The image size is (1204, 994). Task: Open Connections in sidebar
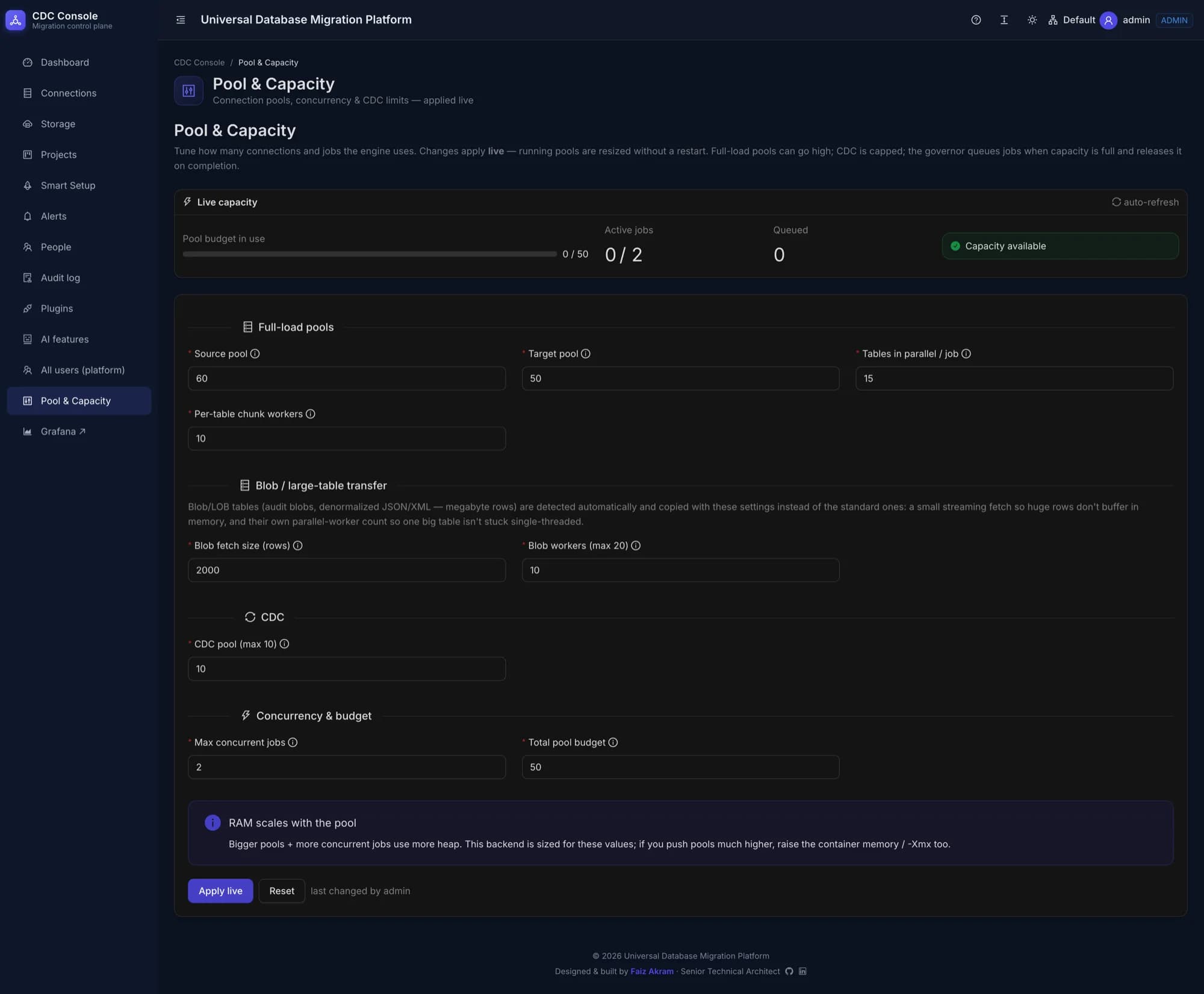click(x=79, y=93)
